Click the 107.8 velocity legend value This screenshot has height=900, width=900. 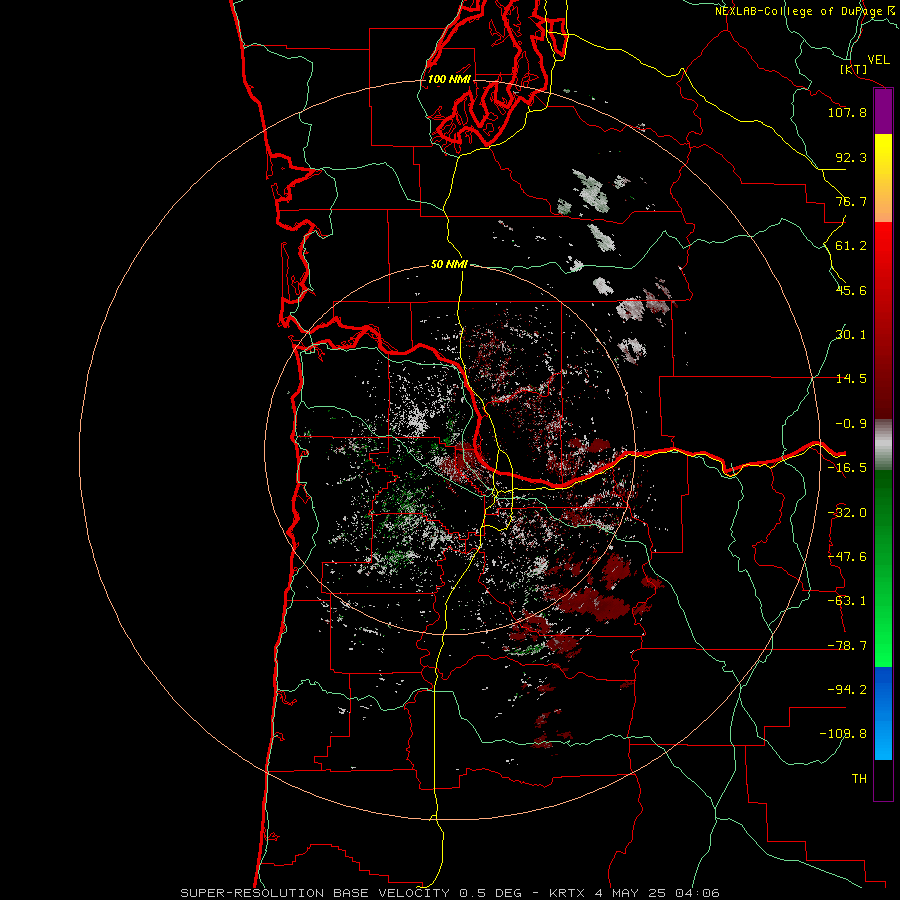pyautogui.click(x=847, y=112)
